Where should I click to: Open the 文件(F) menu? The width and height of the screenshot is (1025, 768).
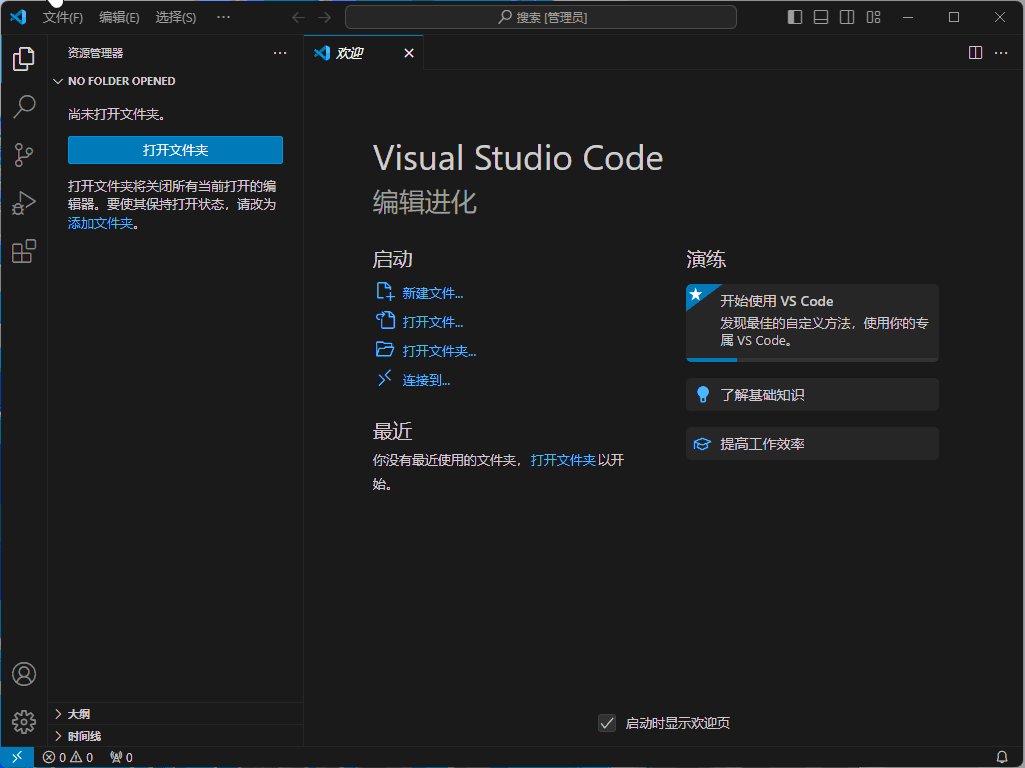(x=63, y=17)
